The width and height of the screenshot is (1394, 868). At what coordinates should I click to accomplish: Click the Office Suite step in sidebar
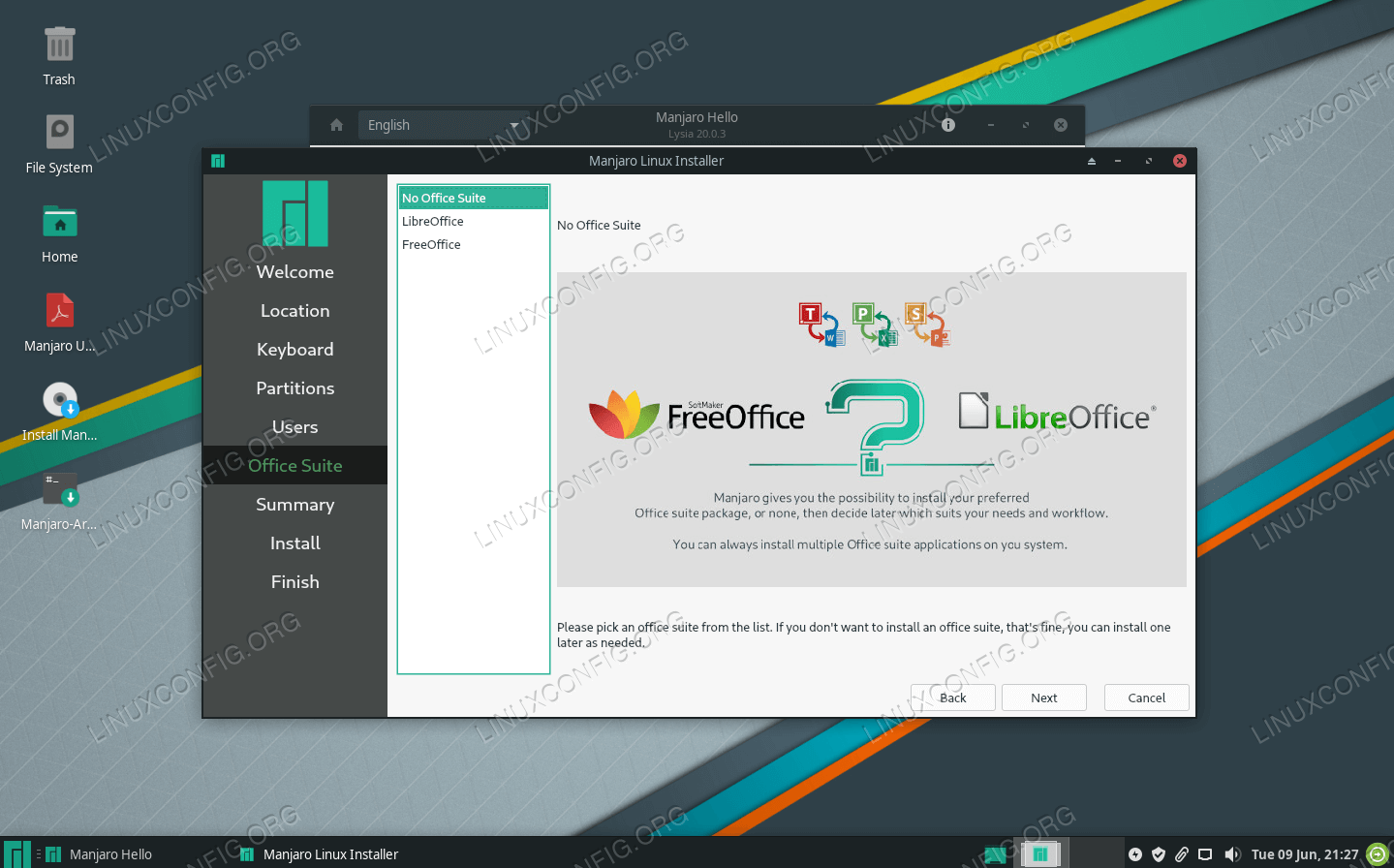(295, 466)
